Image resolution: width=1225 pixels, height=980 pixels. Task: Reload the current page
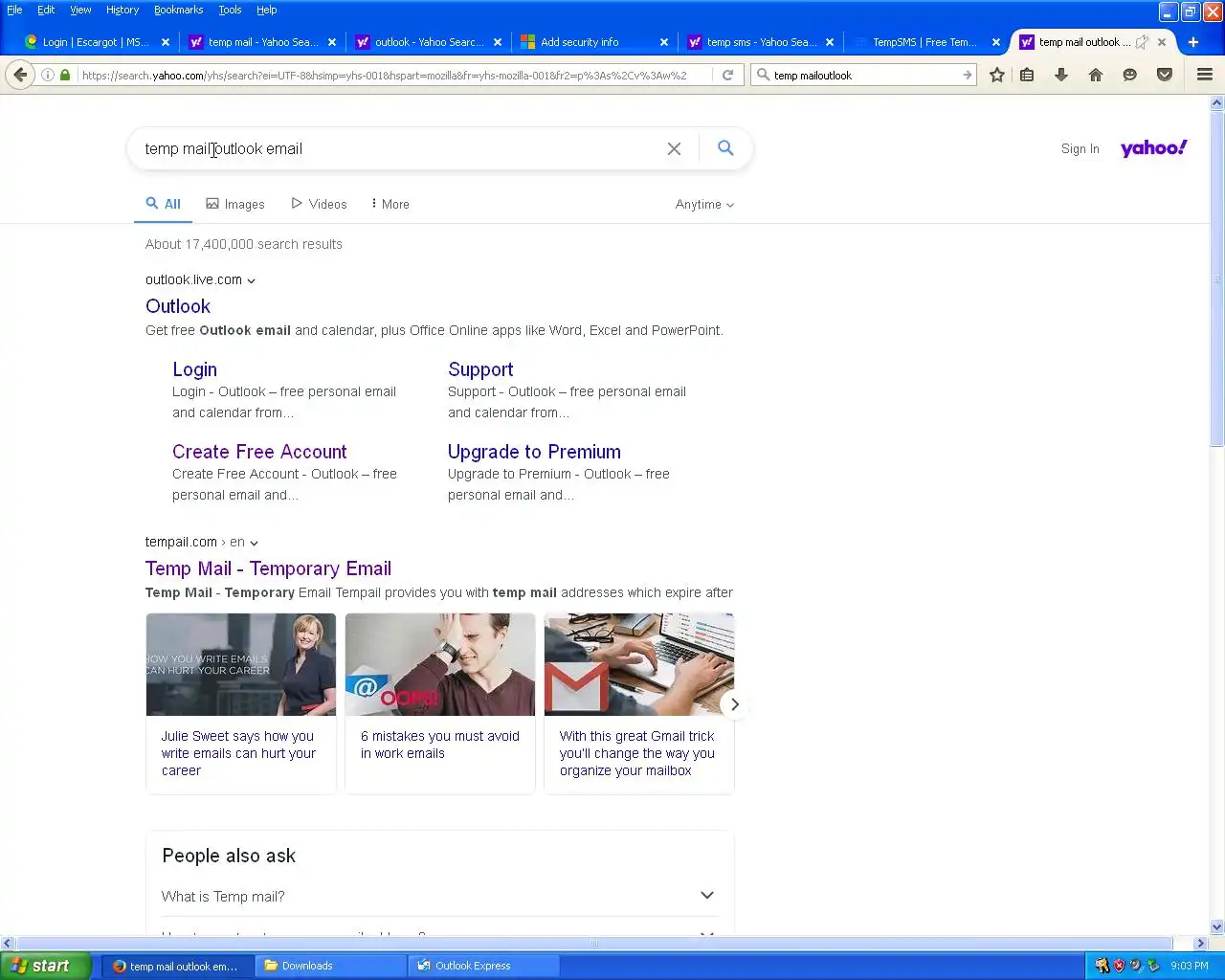727,75
